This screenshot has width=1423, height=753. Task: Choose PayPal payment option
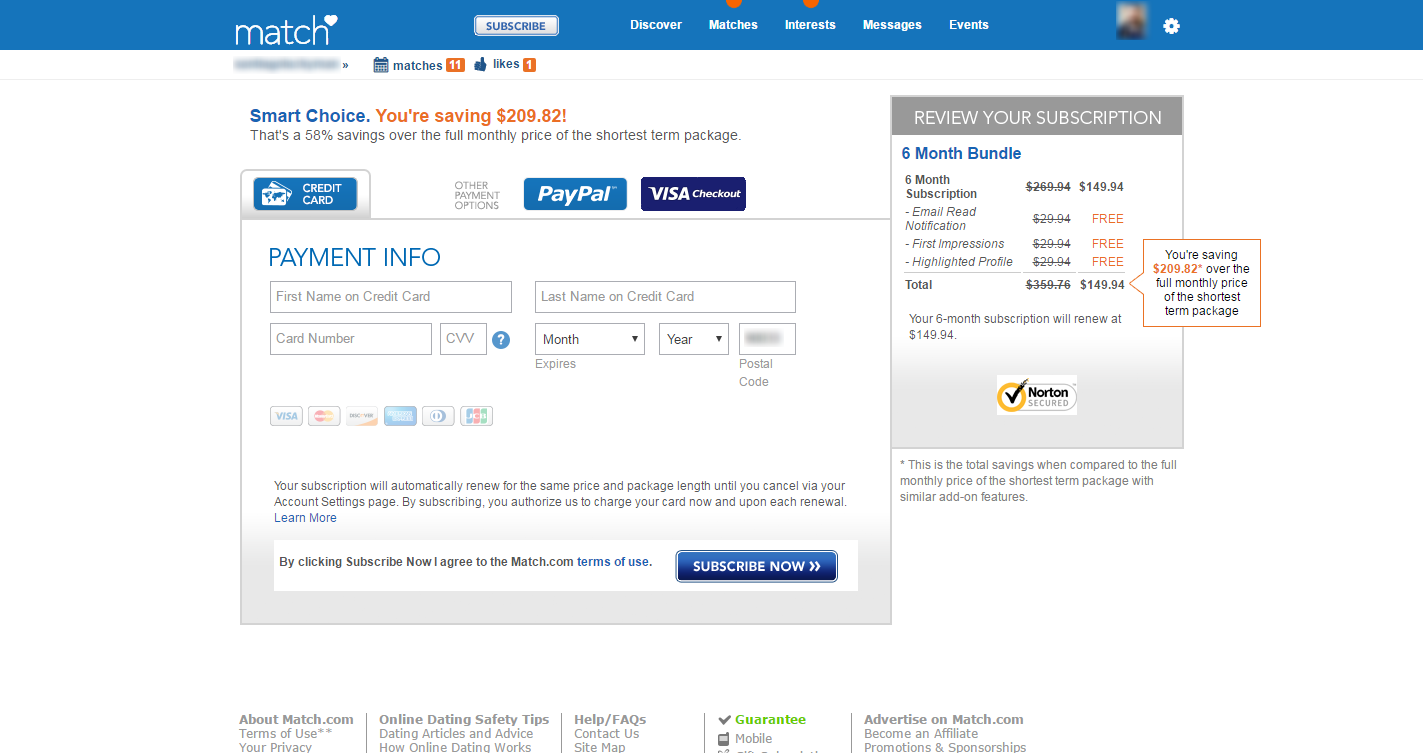[575, 194]
